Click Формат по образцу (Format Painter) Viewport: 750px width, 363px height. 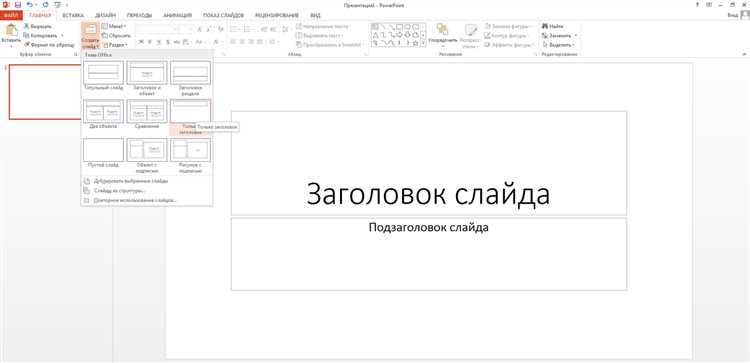click(49, 44)
